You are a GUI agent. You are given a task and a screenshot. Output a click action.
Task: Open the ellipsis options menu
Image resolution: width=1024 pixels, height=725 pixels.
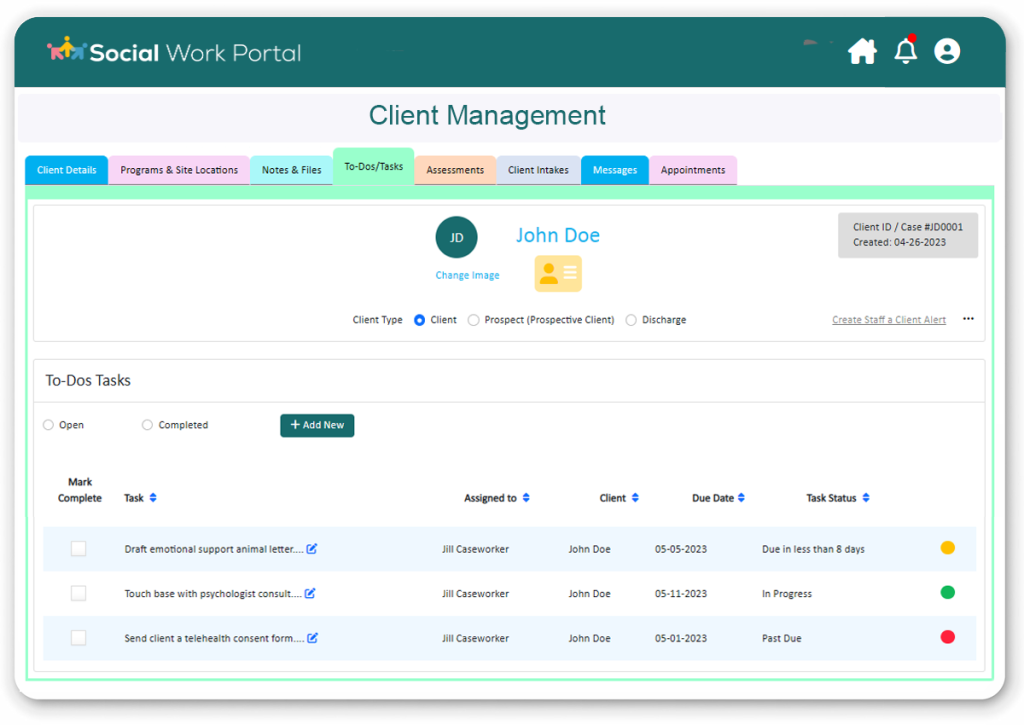coord(967,318)
